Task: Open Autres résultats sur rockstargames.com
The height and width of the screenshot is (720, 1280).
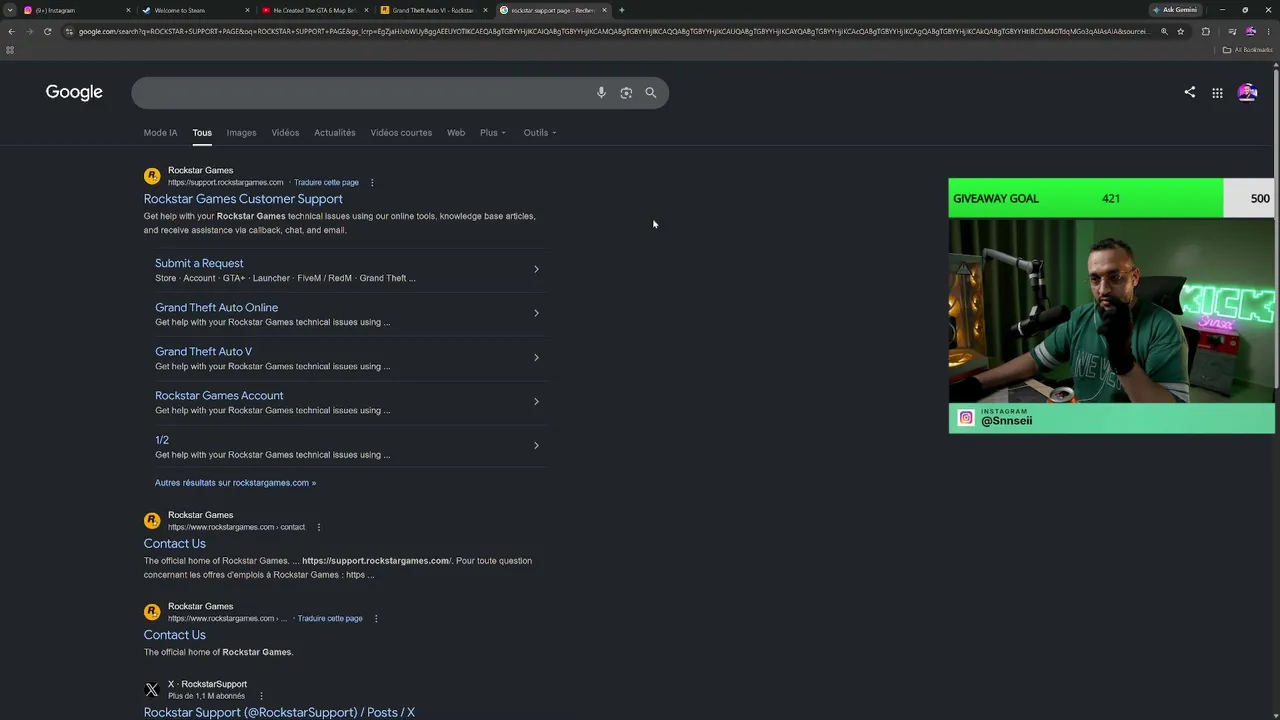Action: tap(235, 483)
